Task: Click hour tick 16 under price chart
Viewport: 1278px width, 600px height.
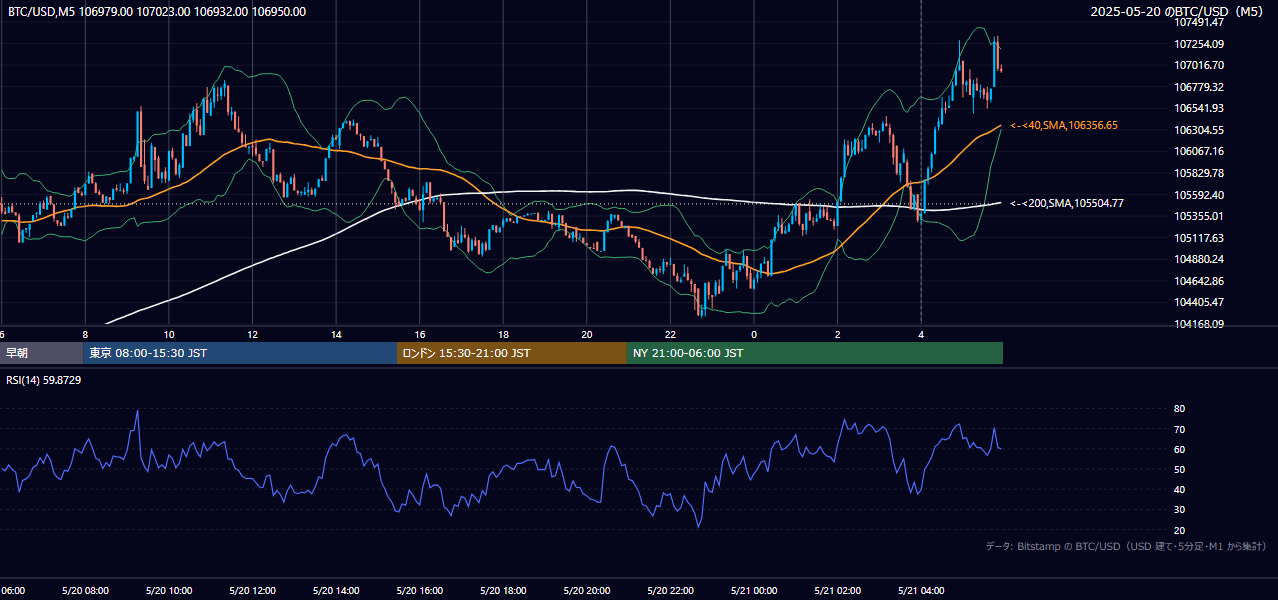Action: click(420, 334)
